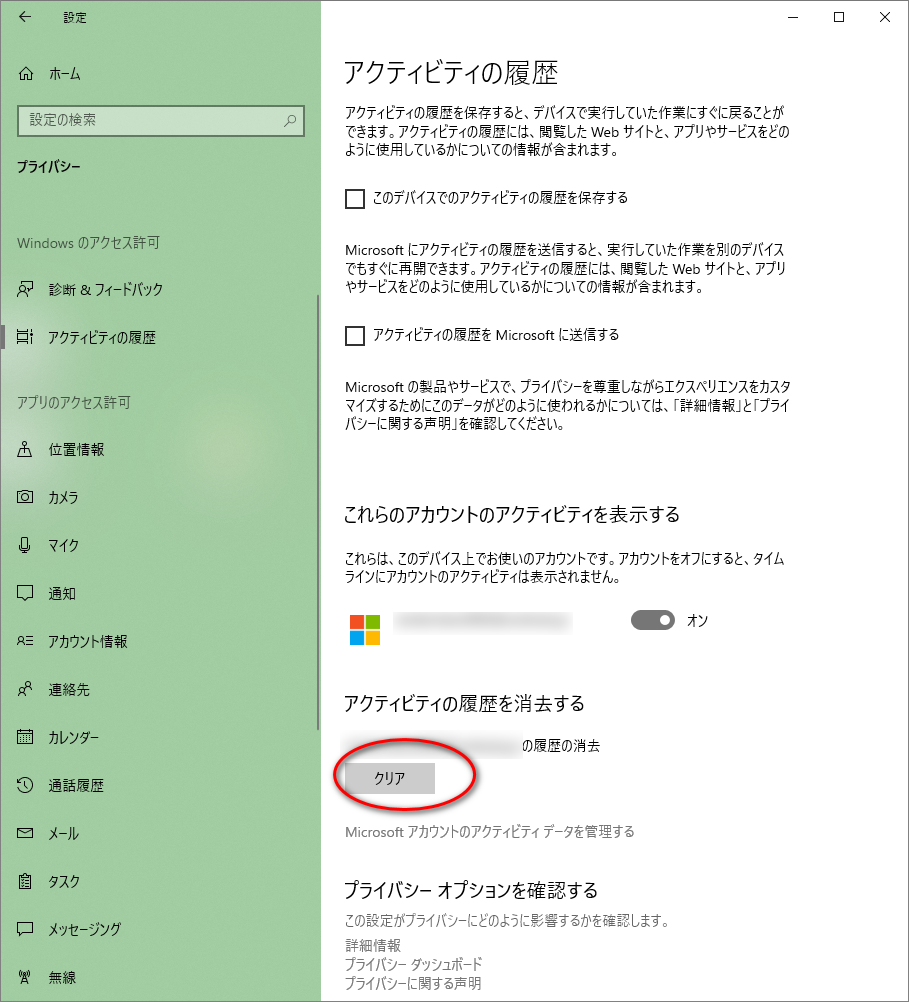
Task: Click the search magnifier icon in the settings search box
Action: tap(290, 120)
